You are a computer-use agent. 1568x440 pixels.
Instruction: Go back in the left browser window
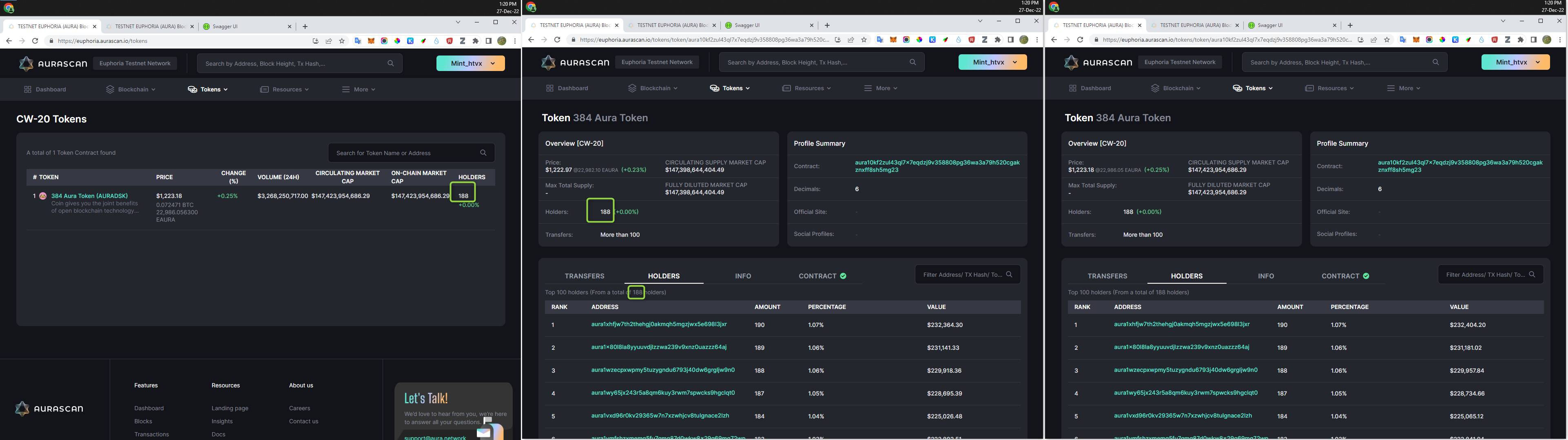9,41
